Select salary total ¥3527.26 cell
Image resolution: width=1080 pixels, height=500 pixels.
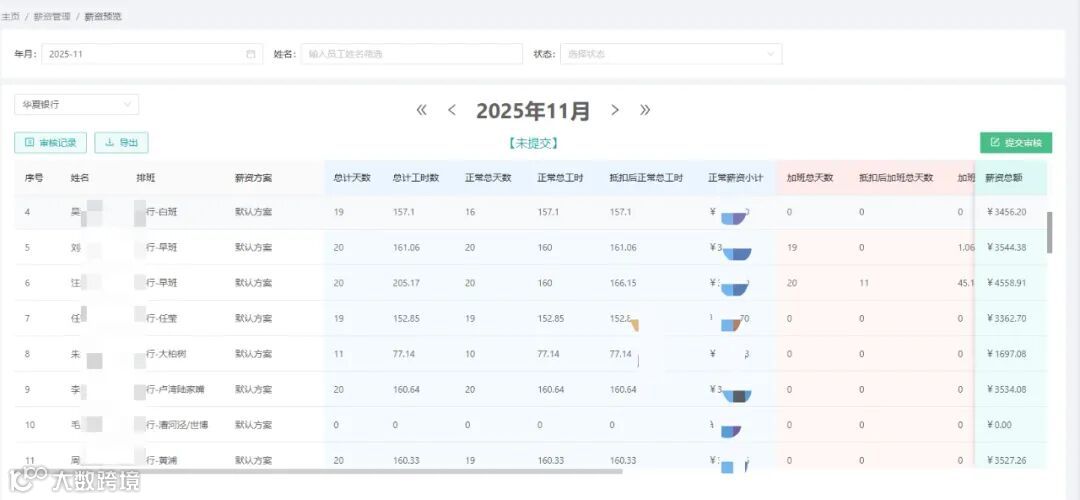1006,460
